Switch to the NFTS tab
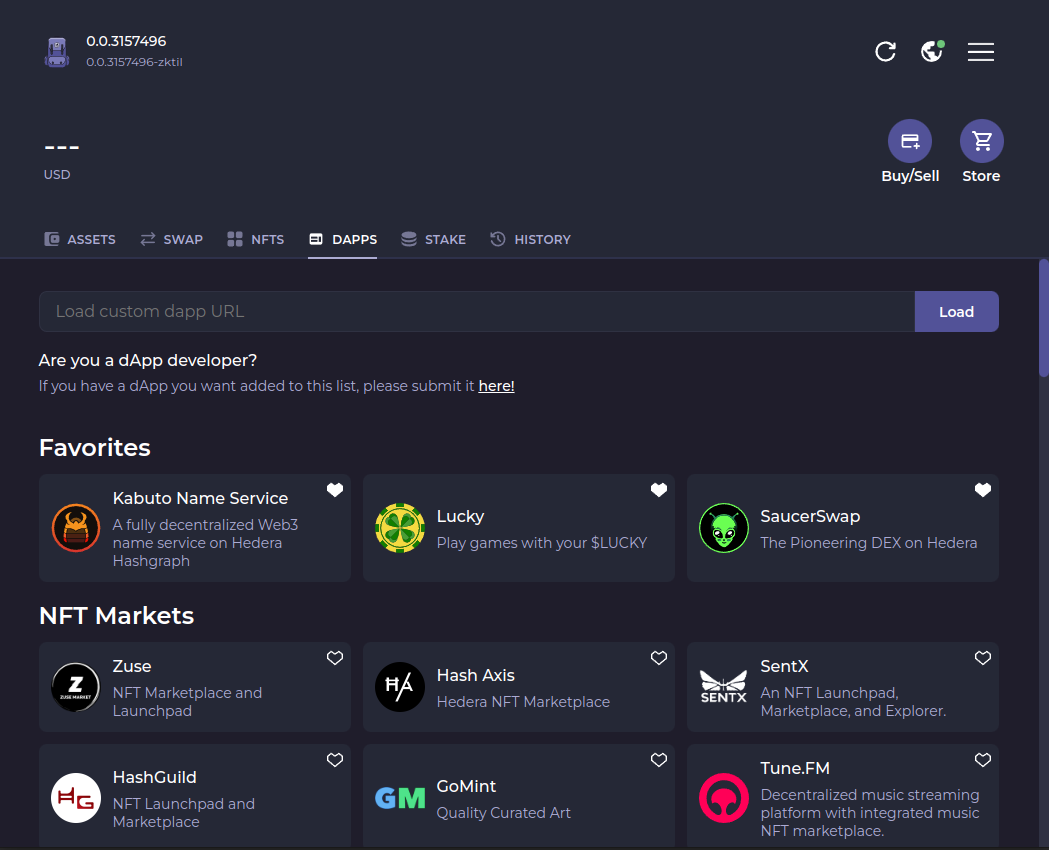 (256, 239)
